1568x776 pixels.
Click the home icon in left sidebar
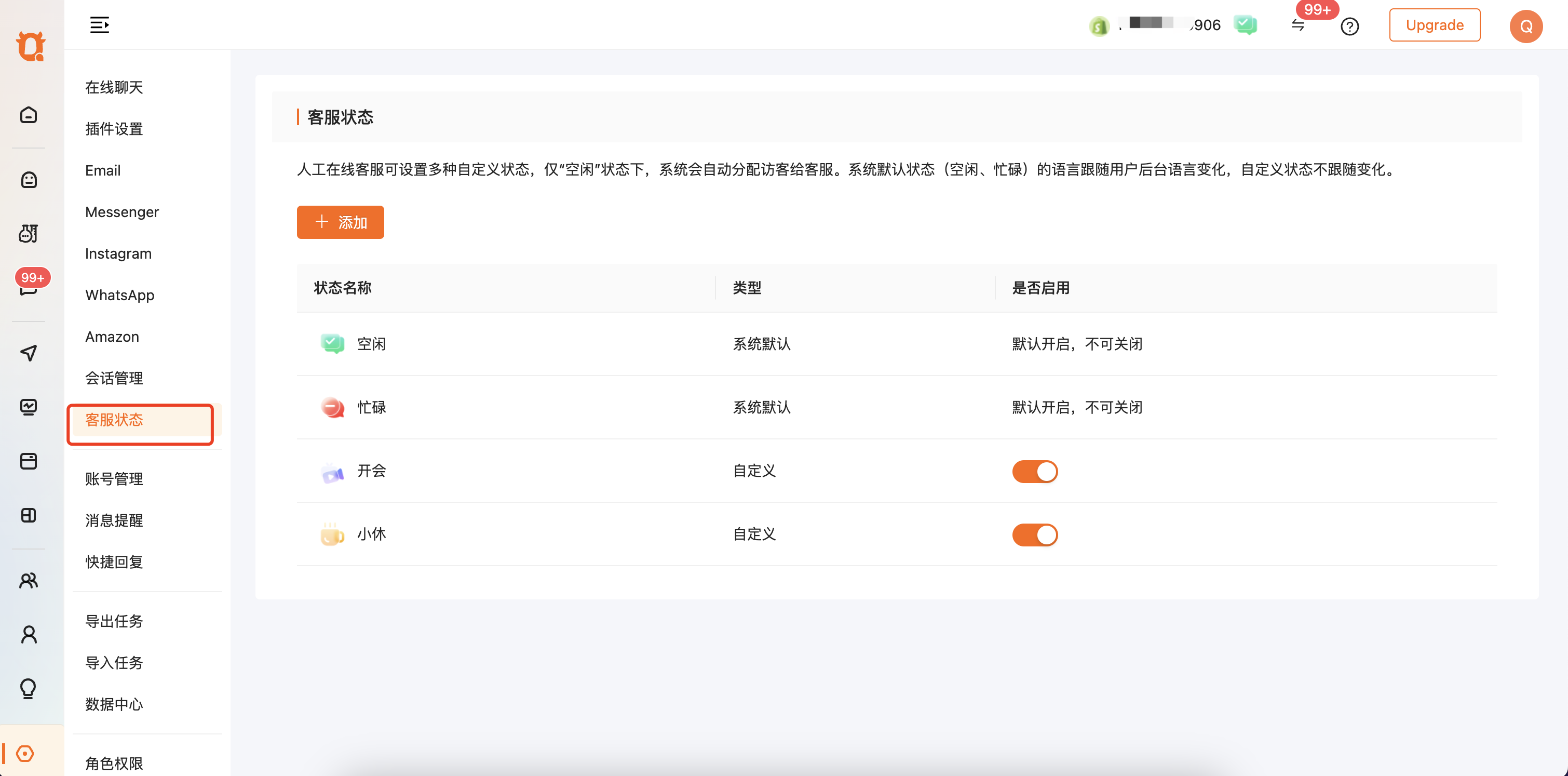click(x=29, y=115)
